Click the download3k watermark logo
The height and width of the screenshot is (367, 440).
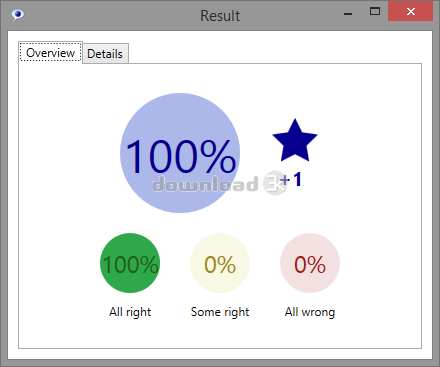(219, 184)
